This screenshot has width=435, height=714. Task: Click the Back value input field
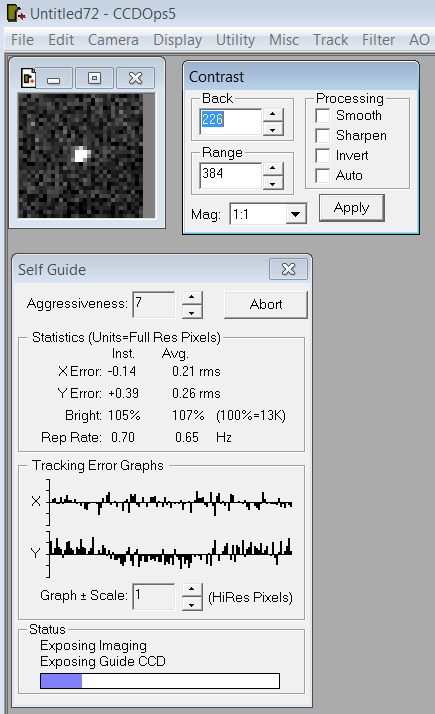coord(230,122)
